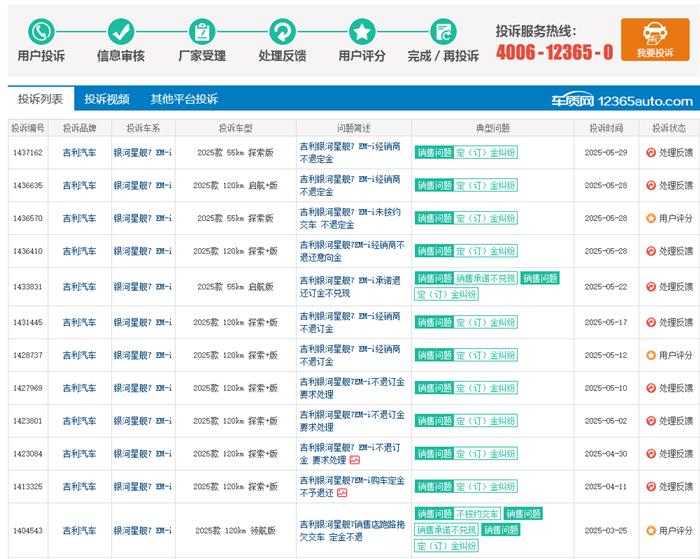Screen dimensions: 700x559
Task: Click the 处理反馈 status icon for complaint 1423084
Action: coord(651,454)
